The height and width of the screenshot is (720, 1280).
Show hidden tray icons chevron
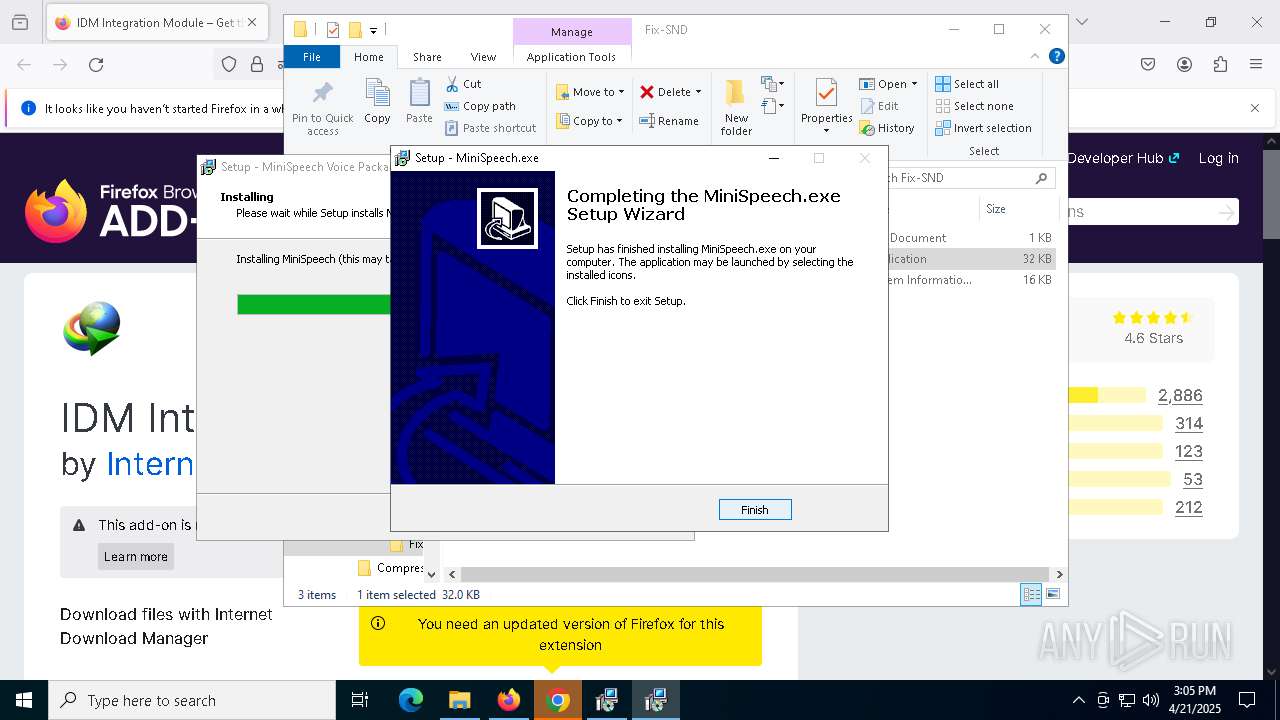[x=1078, y=700]
